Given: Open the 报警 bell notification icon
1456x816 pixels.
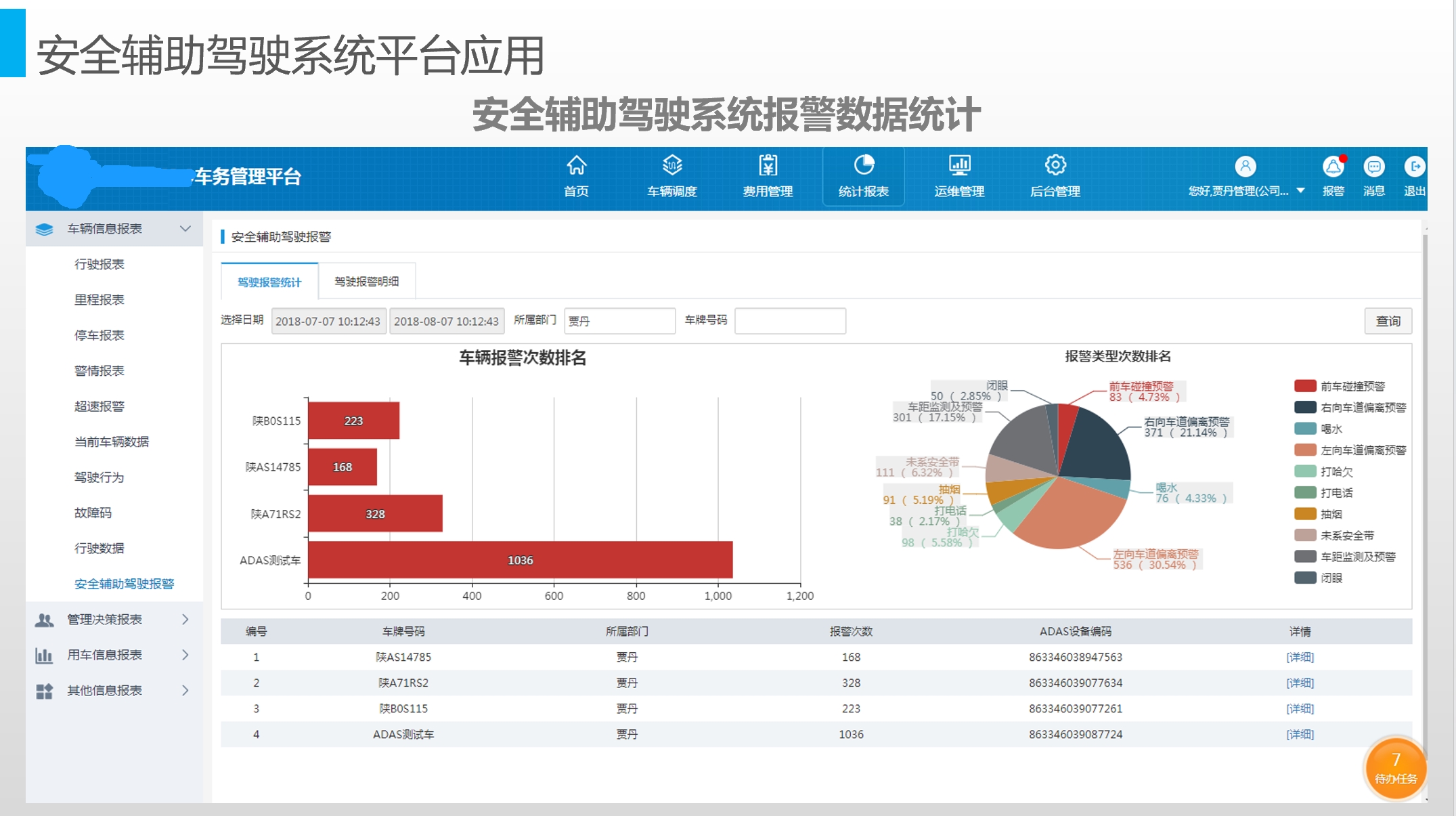Looking at the screenshot, I should tap(1333, 167).
